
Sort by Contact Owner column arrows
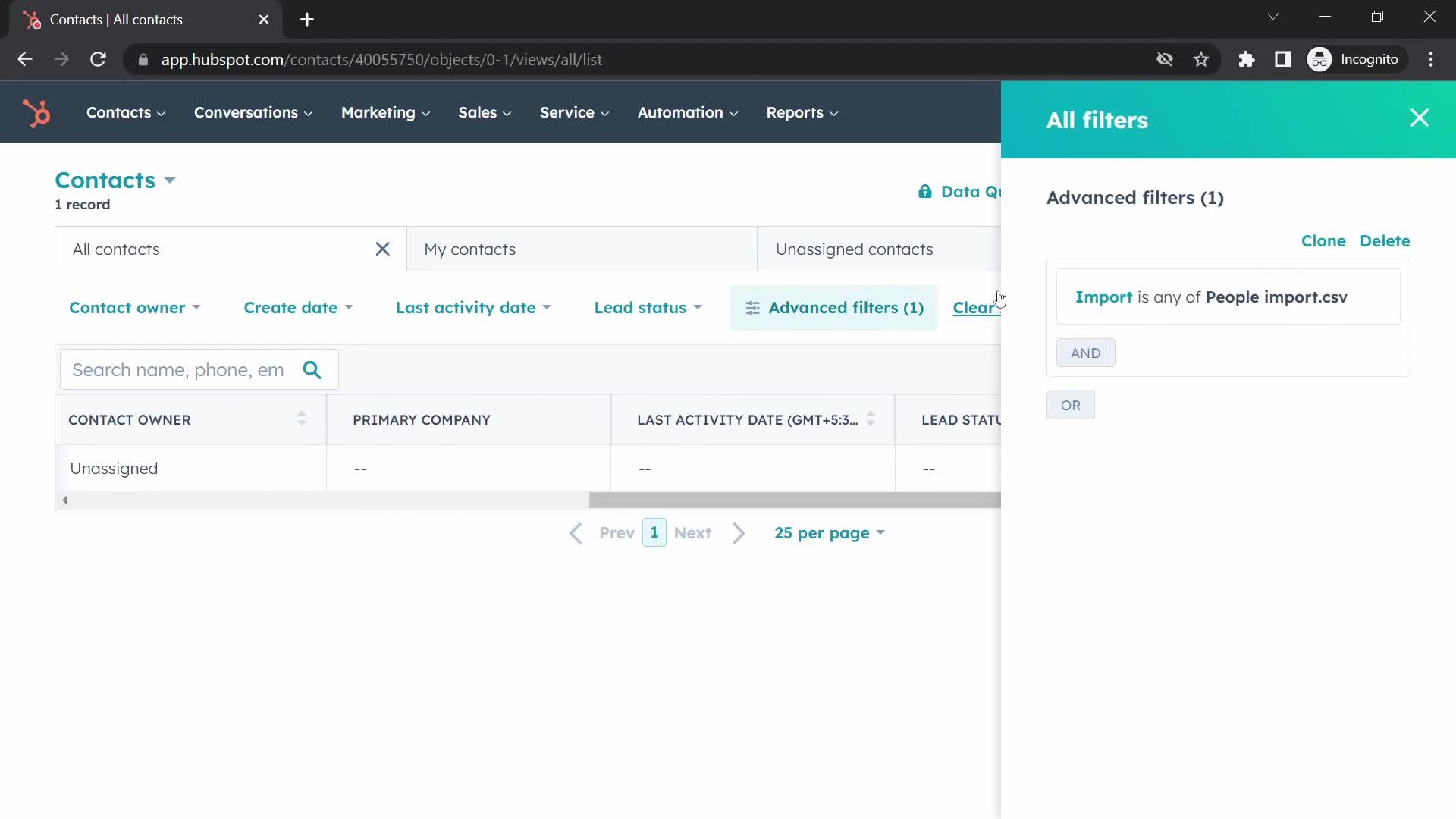coord(302,419)
